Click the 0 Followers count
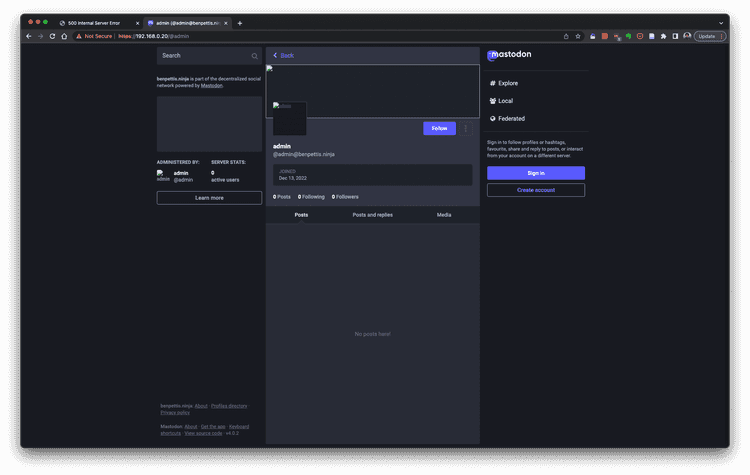Screen dimensions: 750x475 tap(345, 197)
